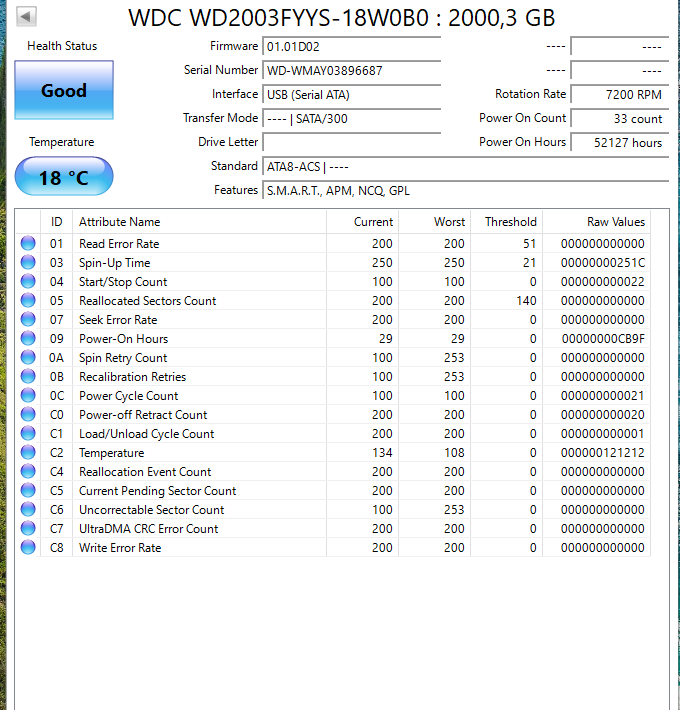Select the 'Seek Error Rate' attribute name
This screenshot has height=710, width=680.
click(x=118, y=320)
